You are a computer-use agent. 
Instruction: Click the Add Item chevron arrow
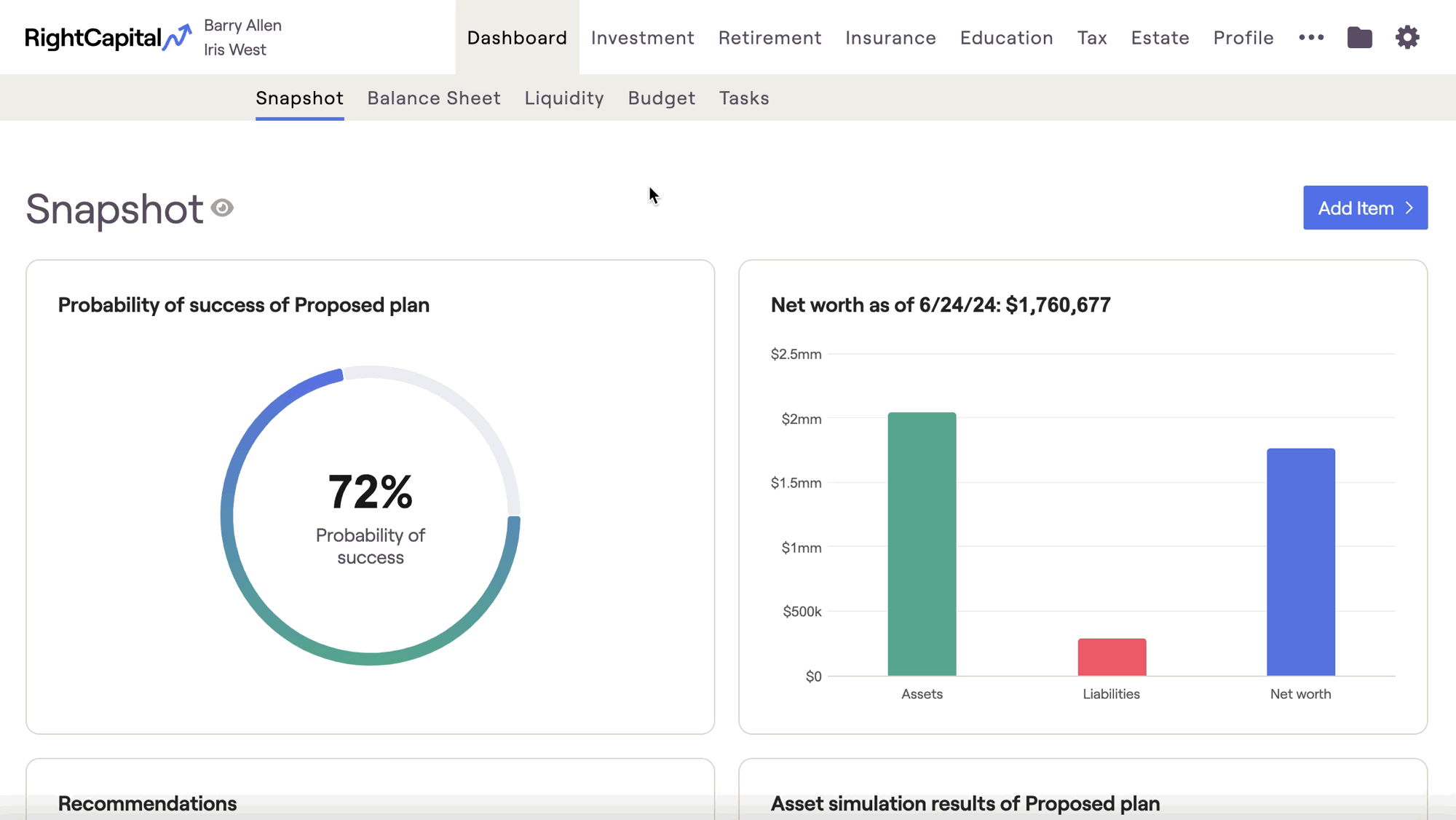[1409, 208]
